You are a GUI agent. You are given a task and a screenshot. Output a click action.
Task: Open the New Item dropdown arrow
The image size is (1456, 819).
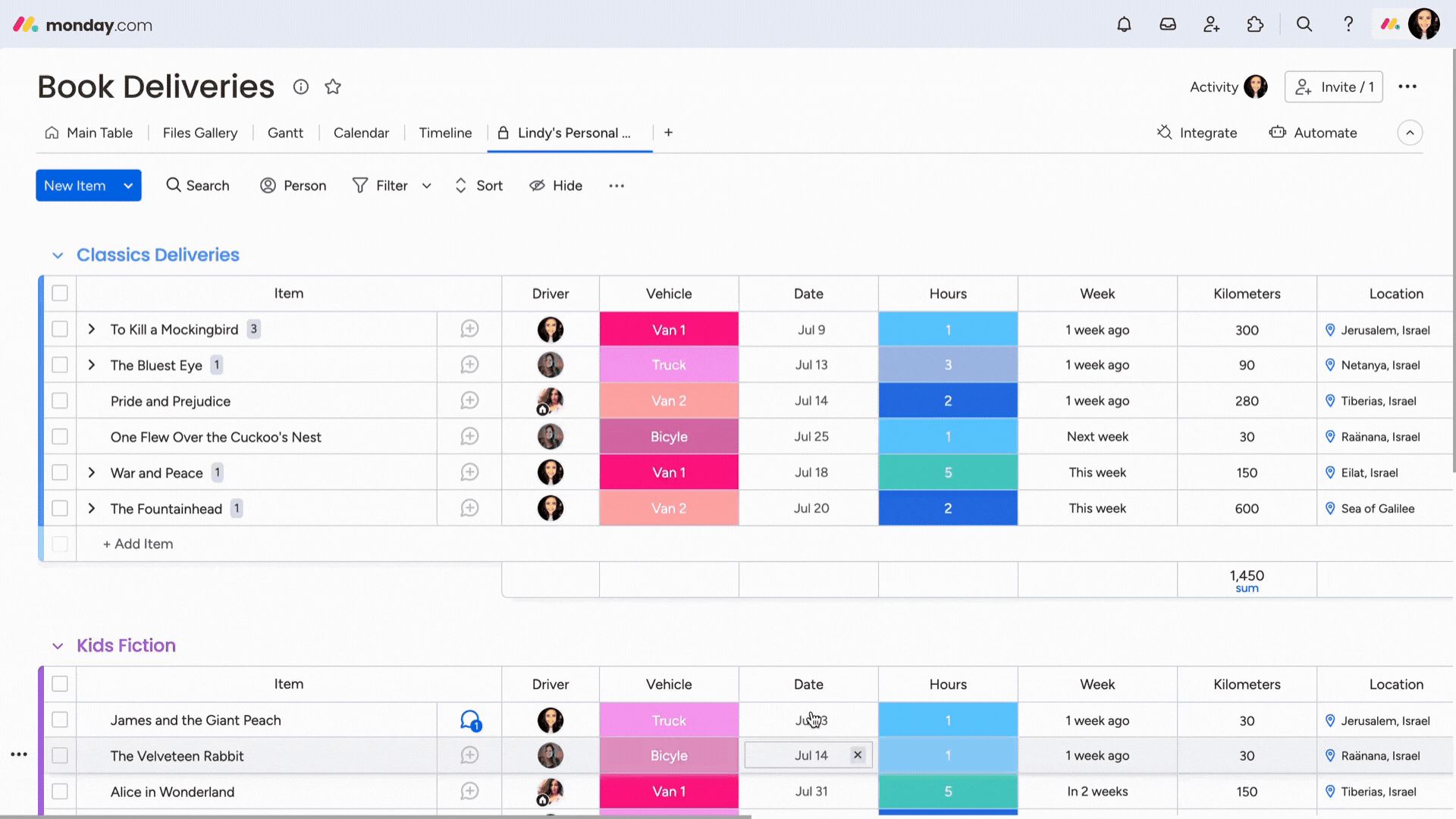127,185
